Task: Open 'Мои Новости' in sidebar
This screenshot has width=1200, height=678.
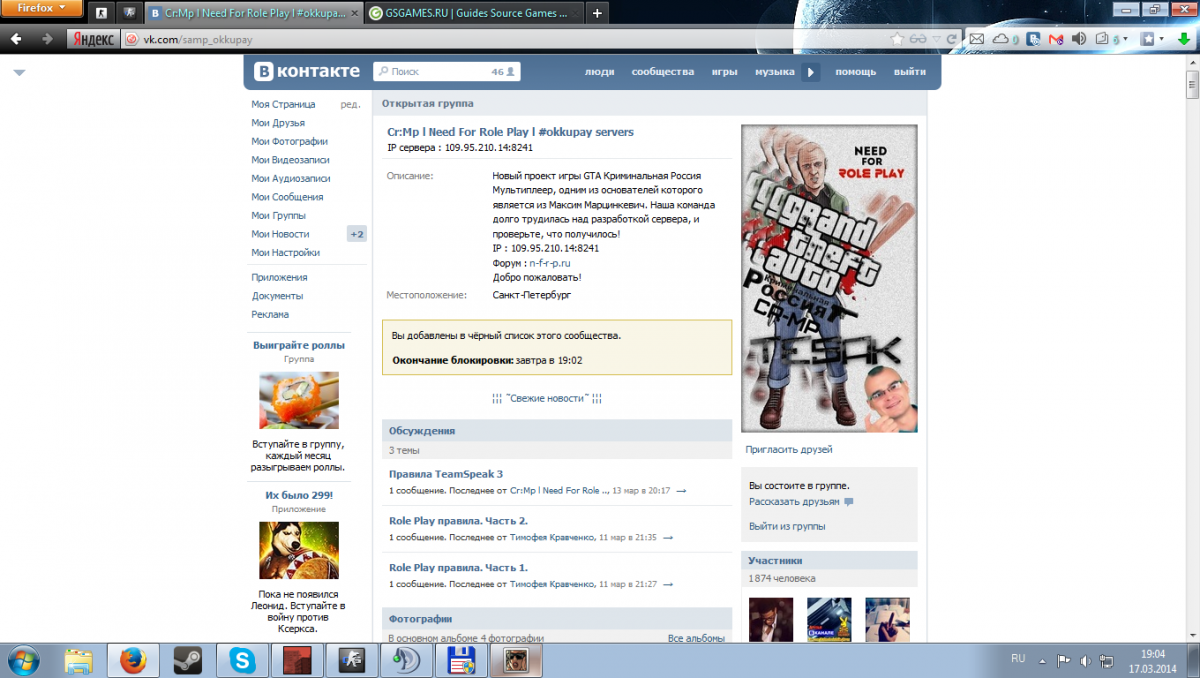Action: tap(281, 234)
